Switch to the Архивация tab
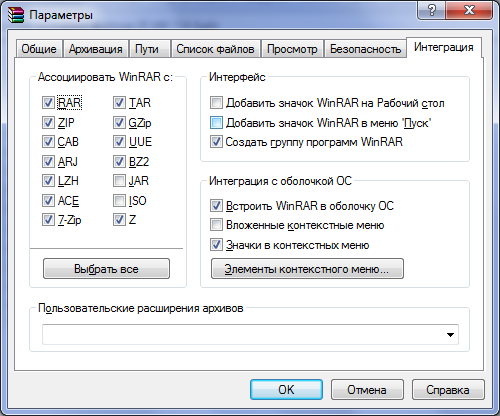The width and height of the screenshot is (500, 416). [x=96, y=49]
